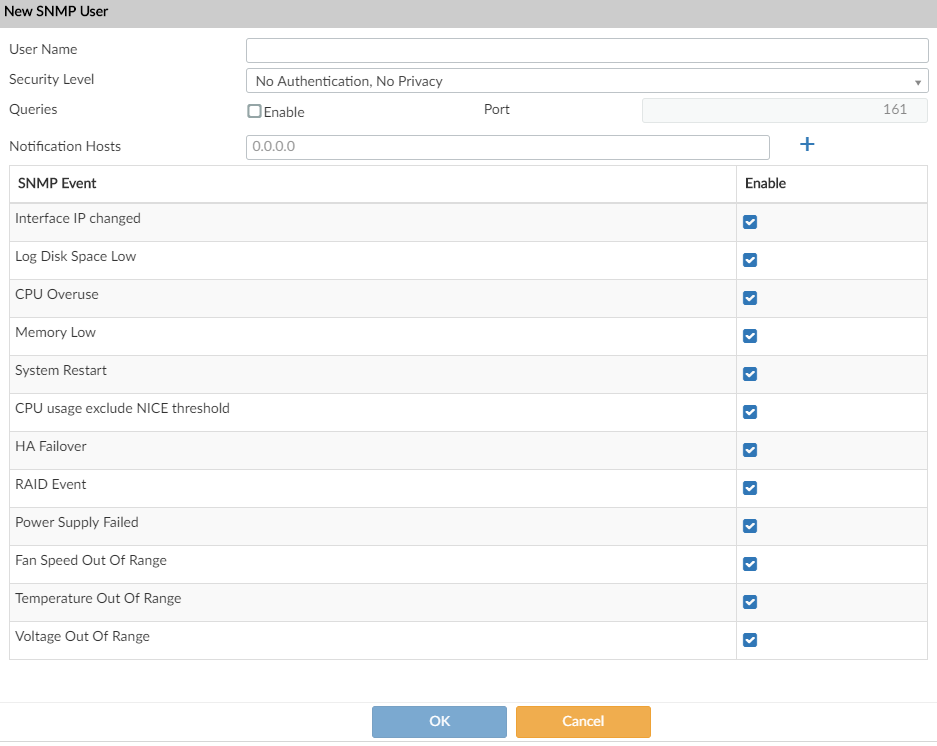The width and height of the screenshot is (937, 746).
Task: Disable System Restart event checkbox
Action: (750, 374)
